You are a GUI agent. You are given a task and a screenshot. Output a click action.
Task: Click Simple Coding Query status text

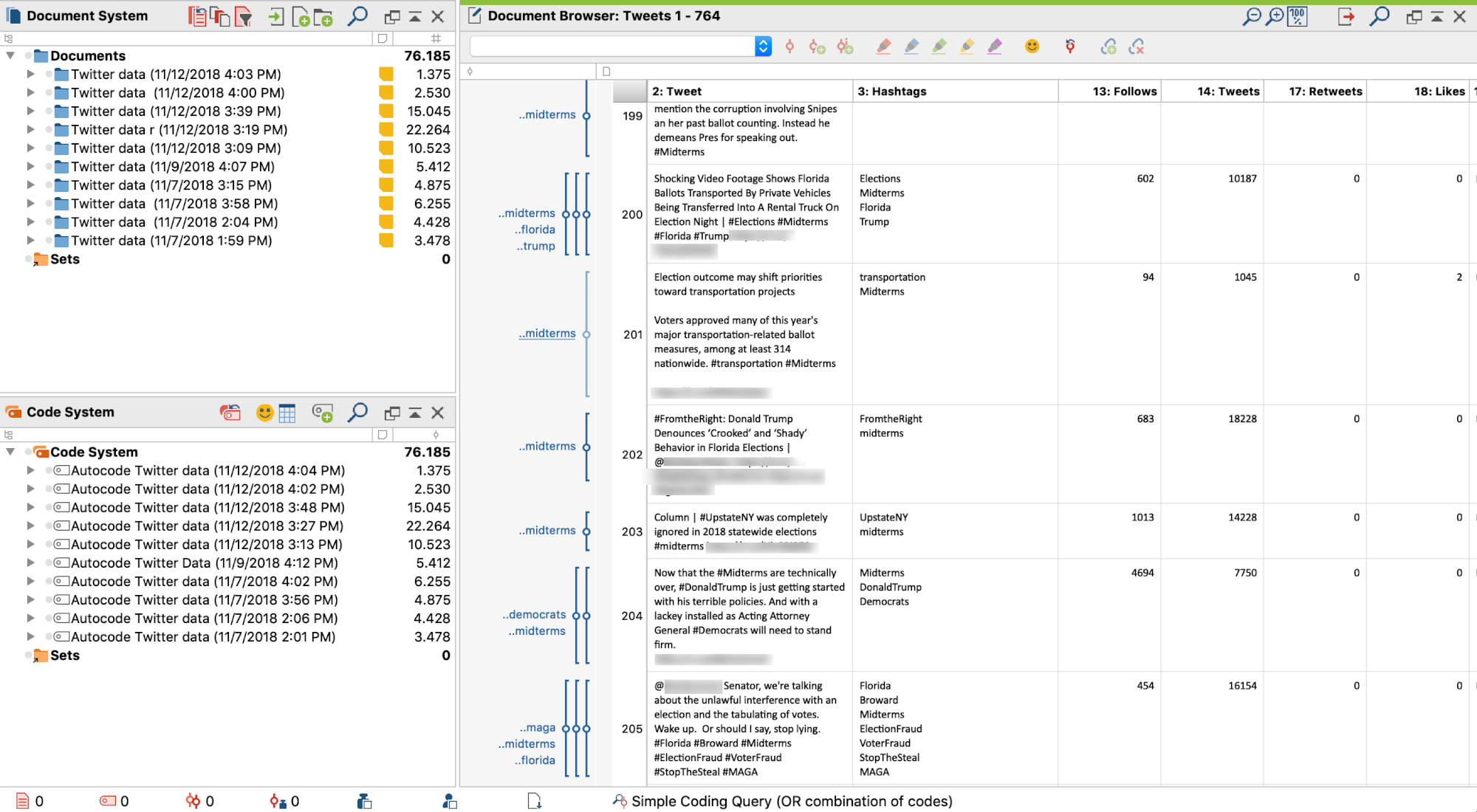pyautogui.click(x=792, y=801)
